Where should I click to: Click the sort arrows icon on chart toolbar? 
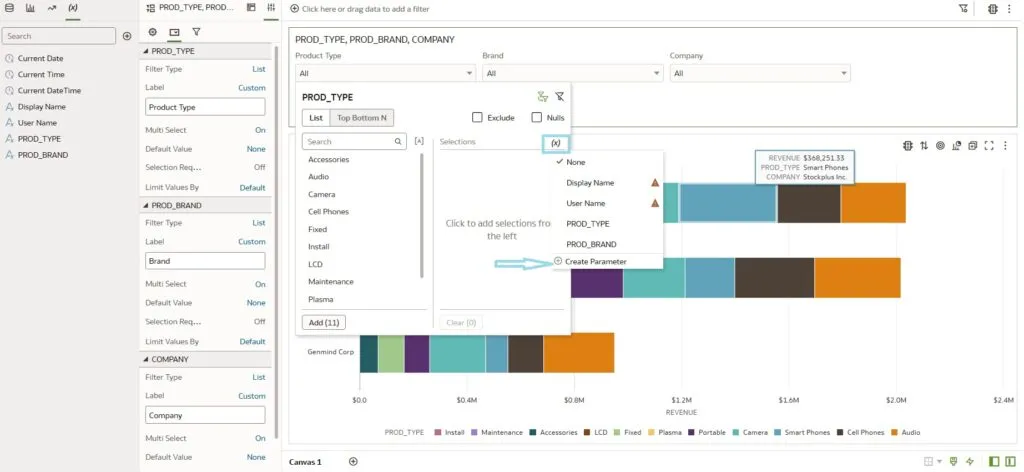tap(924, 145)
